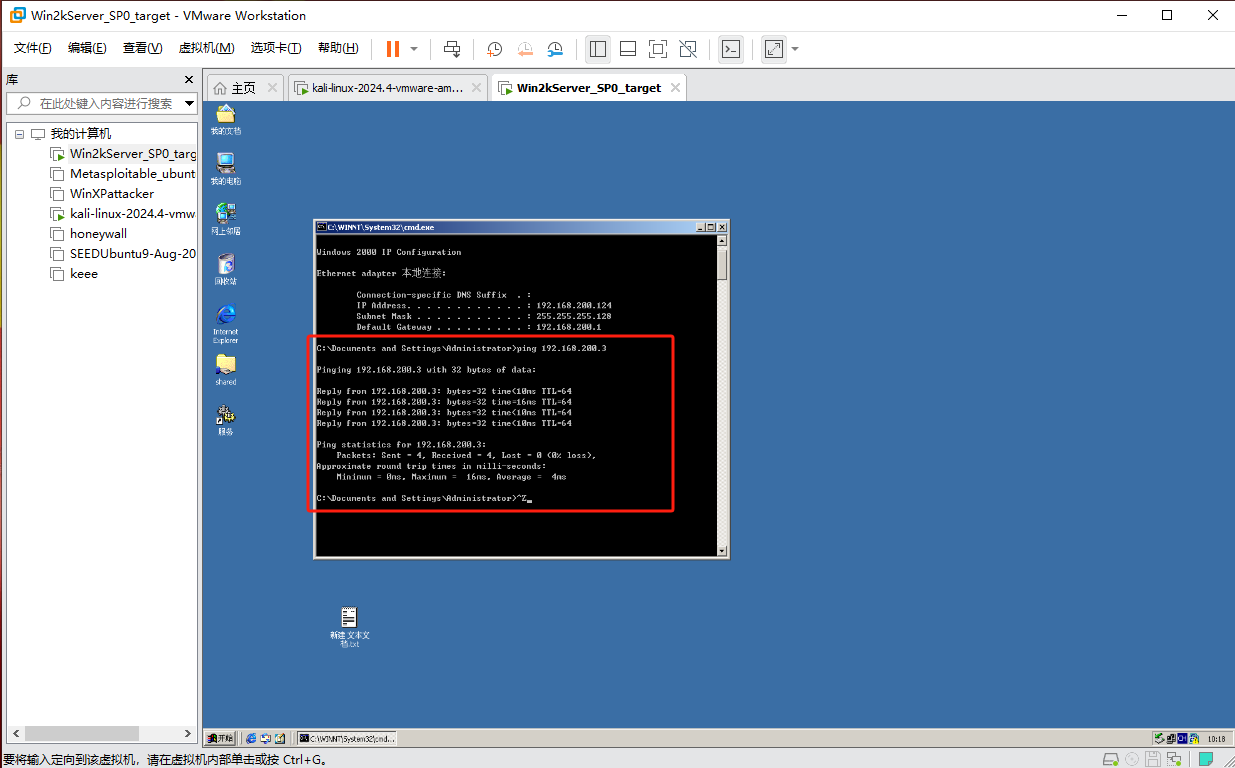
Task: Enter full screen mode
Action: point(658,48)
